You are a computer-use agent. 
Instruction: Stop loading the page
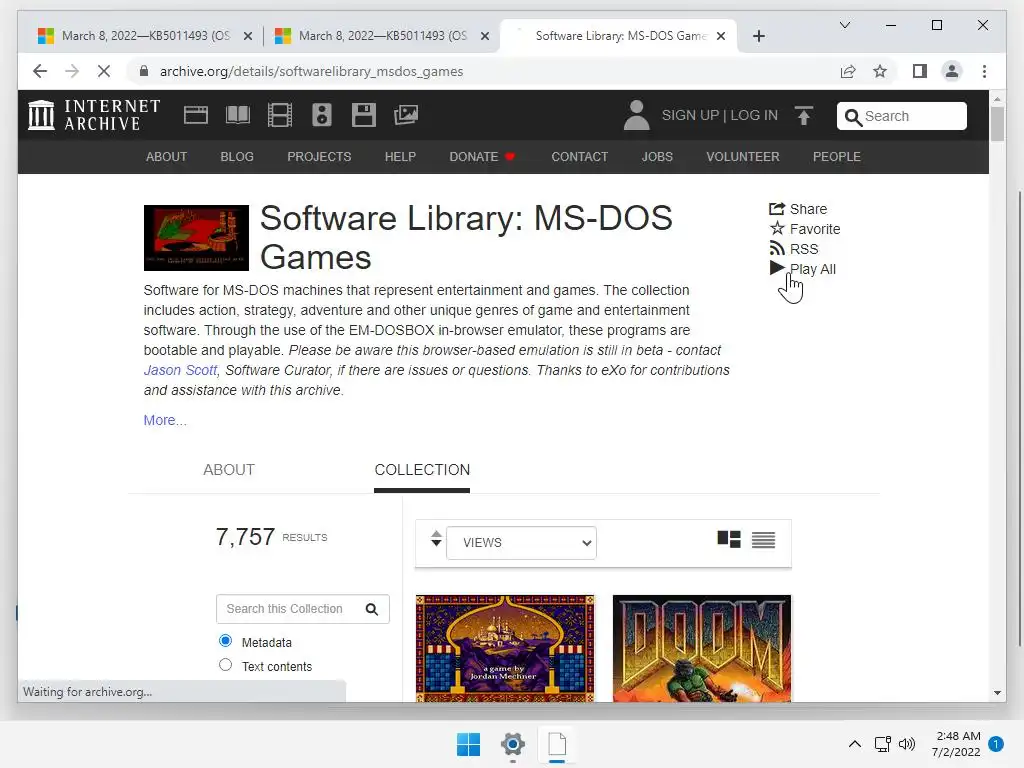tap(104, 71)
